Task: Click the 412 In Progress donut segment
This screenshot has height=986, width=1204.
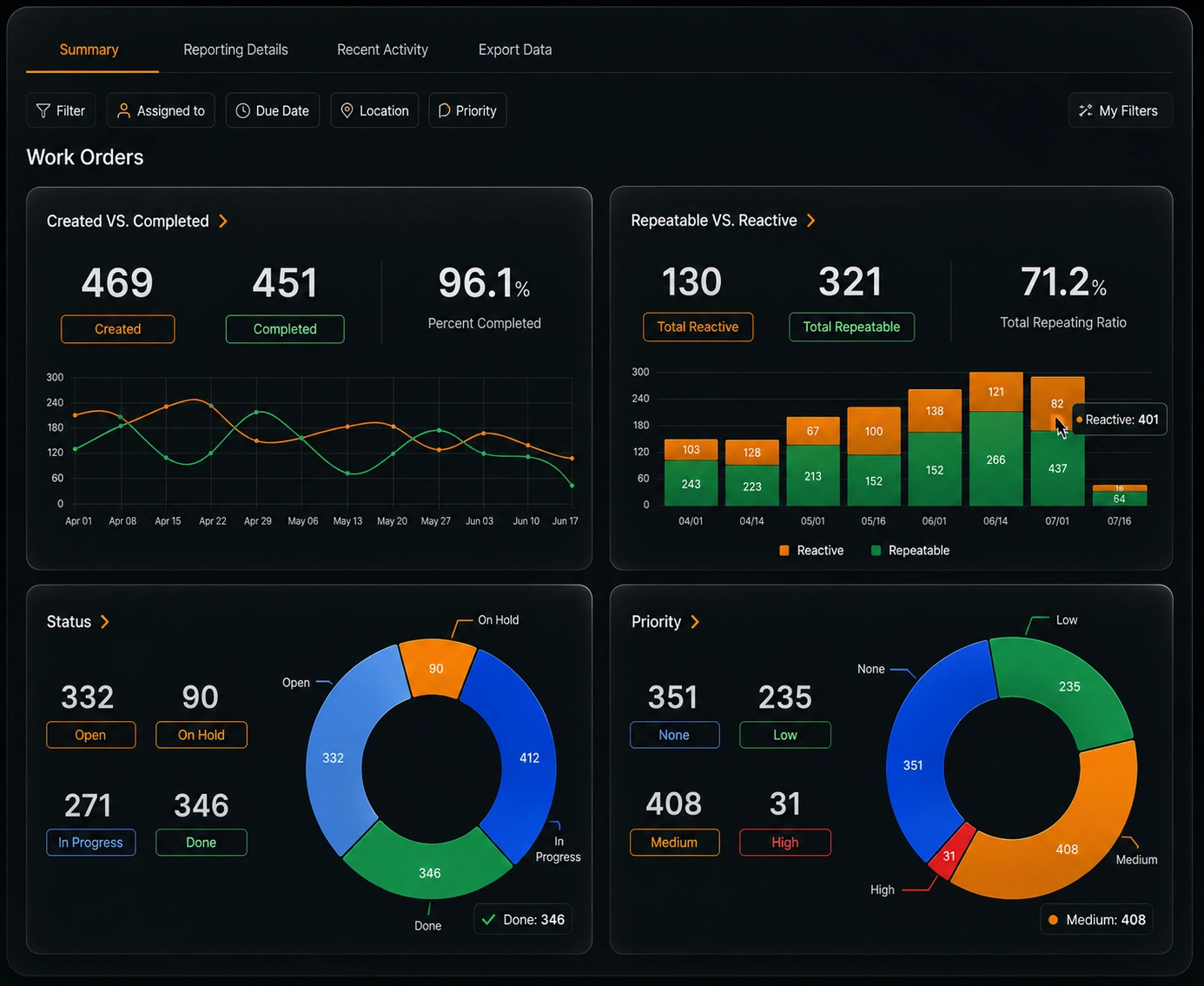Action: click(x=529, y=758)
